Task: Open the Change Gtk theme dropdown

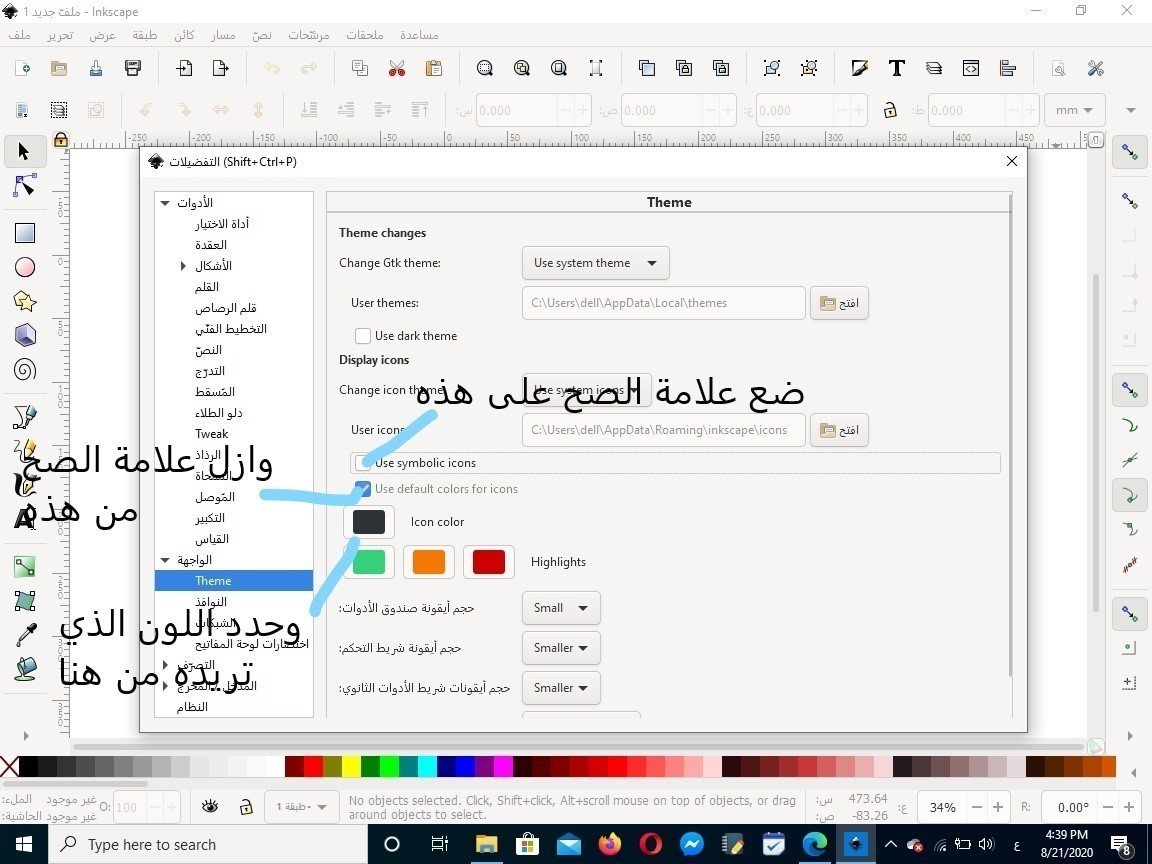Action: [x=595, y=263]
